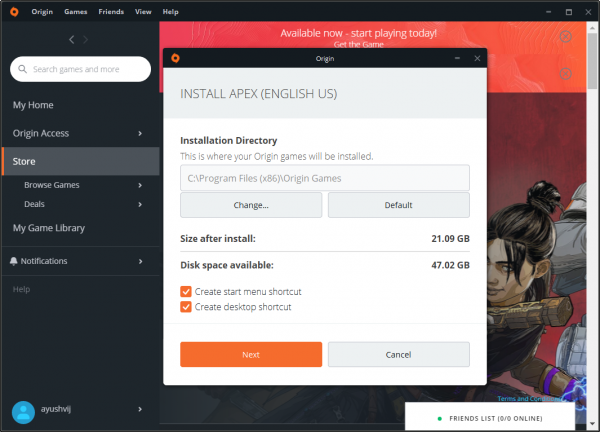Click the Change... directory button
The width and height of the screenshot is (600, 432).
[251, 205]
